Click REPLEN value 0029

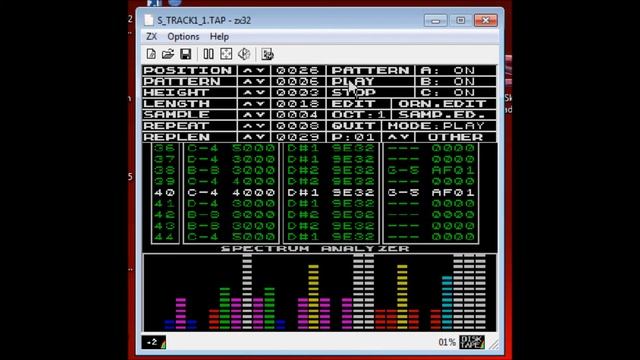point(298,137)
